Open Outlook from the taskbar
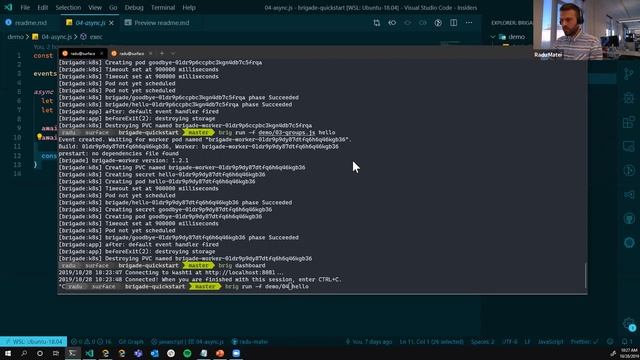The image size is (640, 360). tap(154, 353)
